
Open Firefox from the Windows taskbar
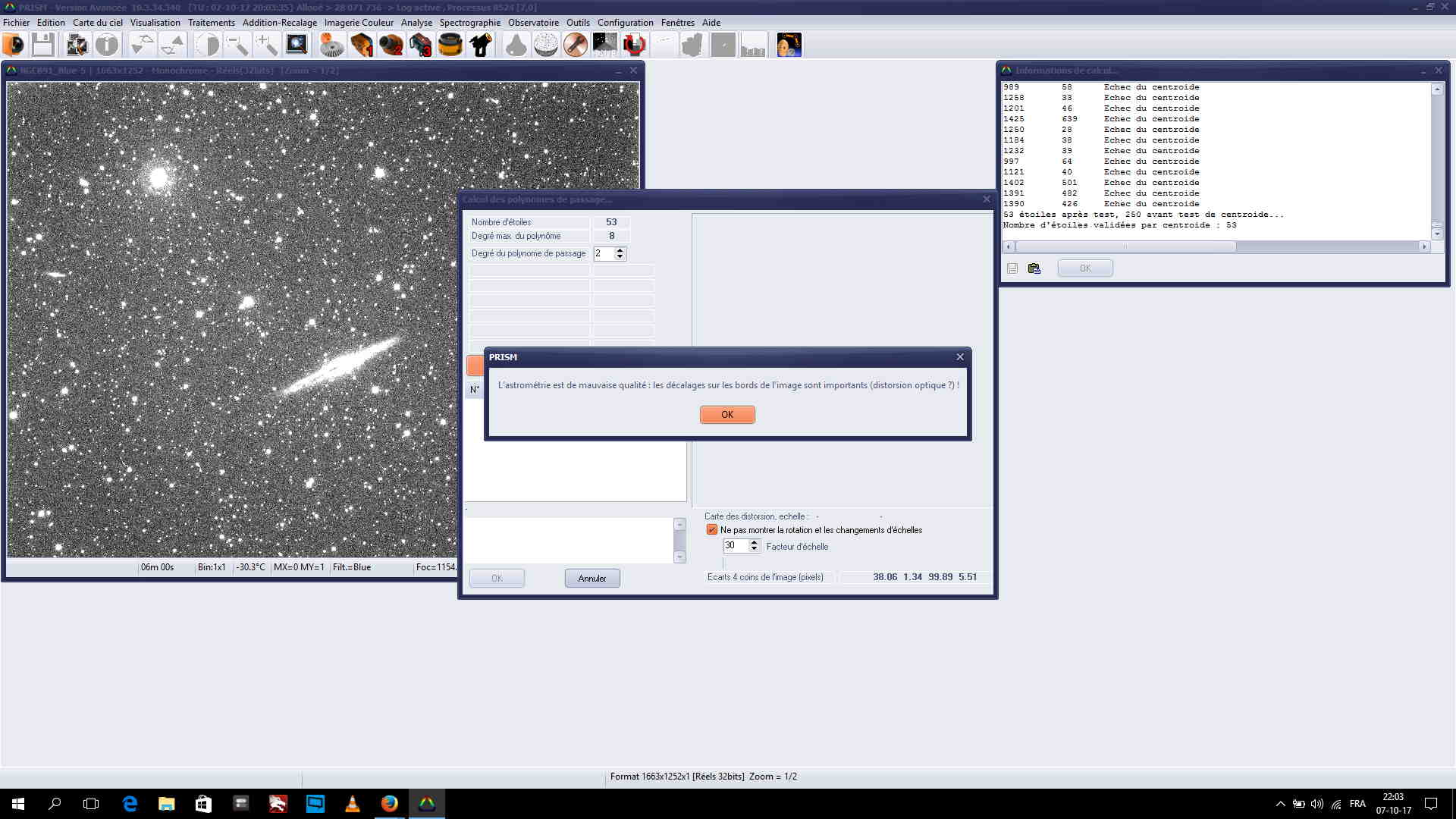click(390, 804)
